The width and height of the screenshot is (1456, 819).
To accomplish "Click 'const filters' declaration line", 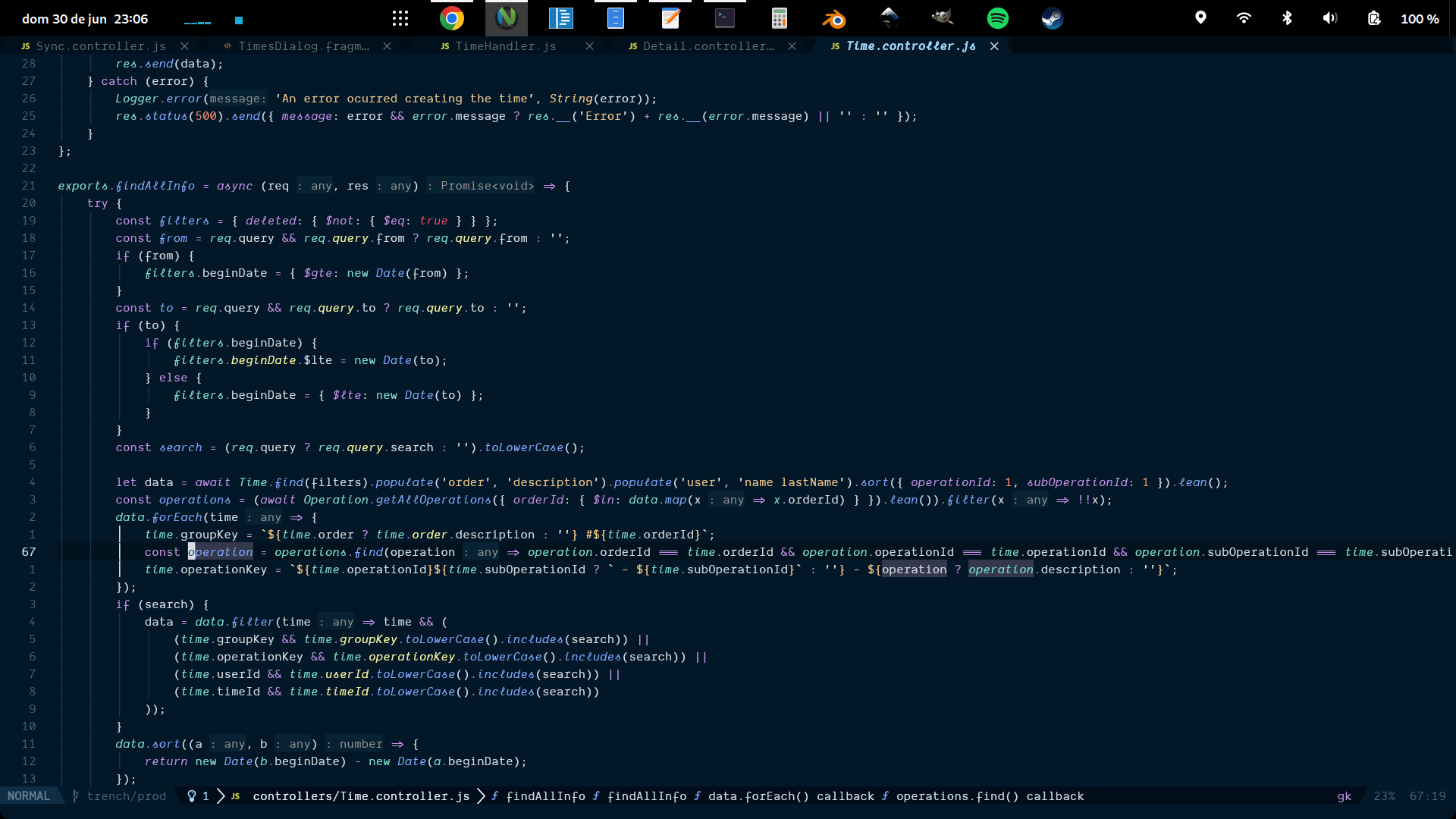I will [x=306, y=221].
